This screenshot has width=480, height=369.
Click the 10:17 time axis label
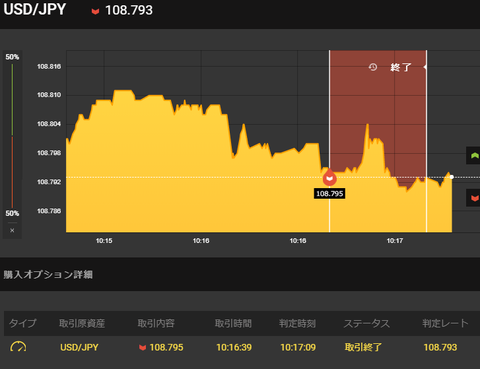pos(395,241)
